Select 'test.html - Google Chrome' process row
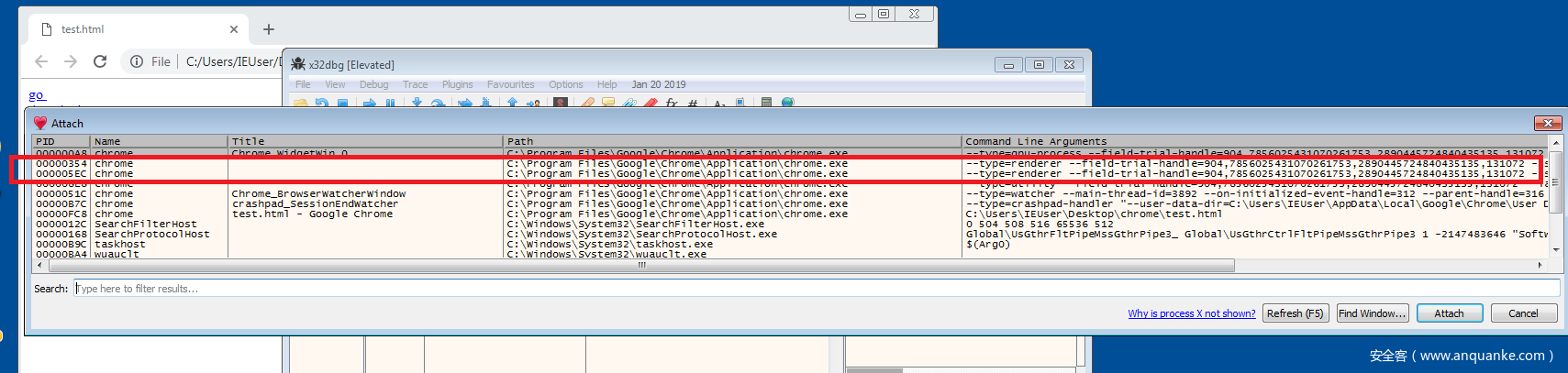Screen dimensions: 1568x373 pyautogui.click(x=791, y=214)
